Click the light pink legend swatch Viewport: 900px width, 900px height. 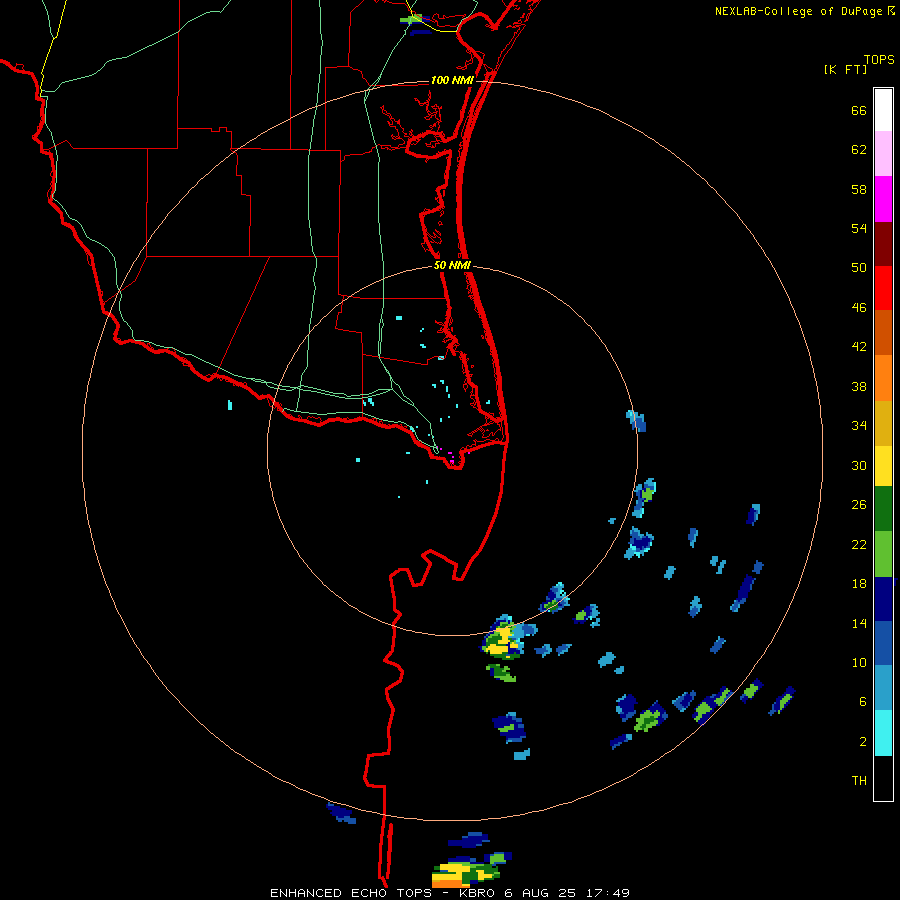tap(883, 154)
